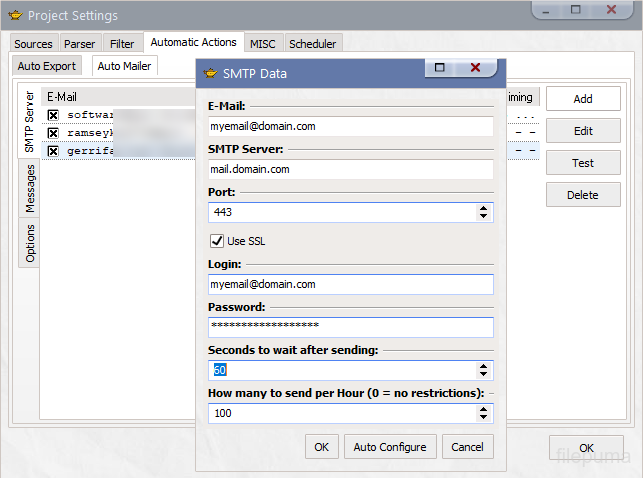
Task: Open the Auto Export tab
Action: (47, 66)
